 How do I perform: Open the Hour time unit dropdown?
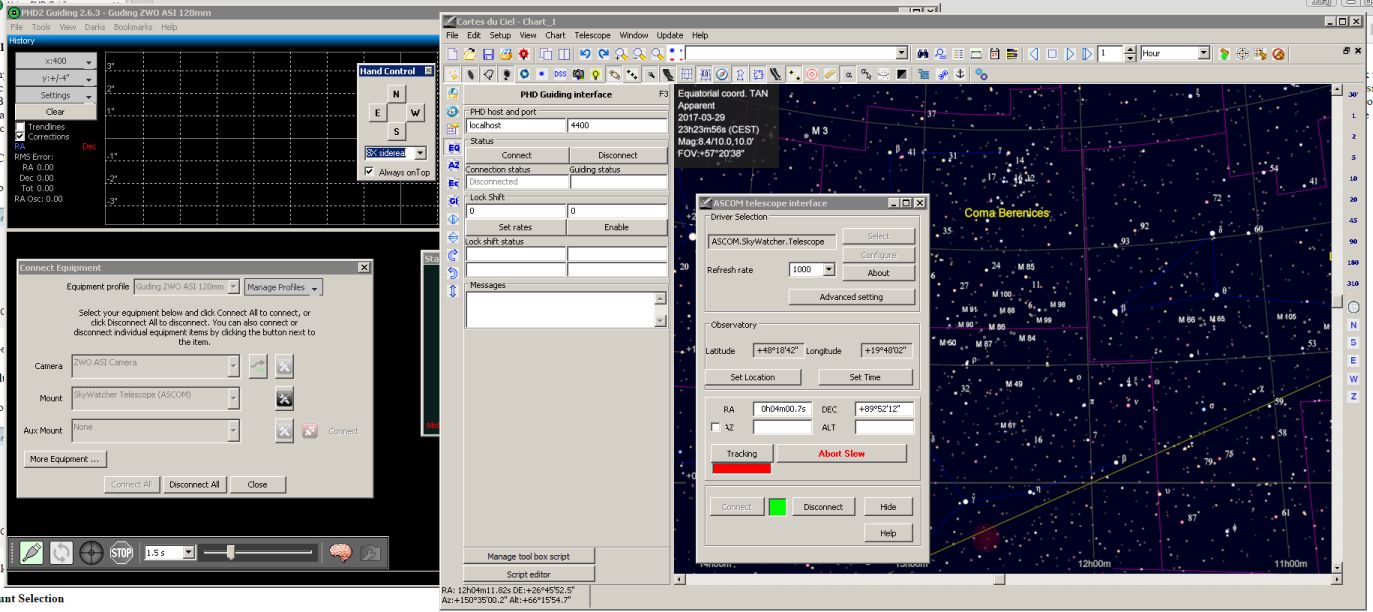(x=1203, y=53)
